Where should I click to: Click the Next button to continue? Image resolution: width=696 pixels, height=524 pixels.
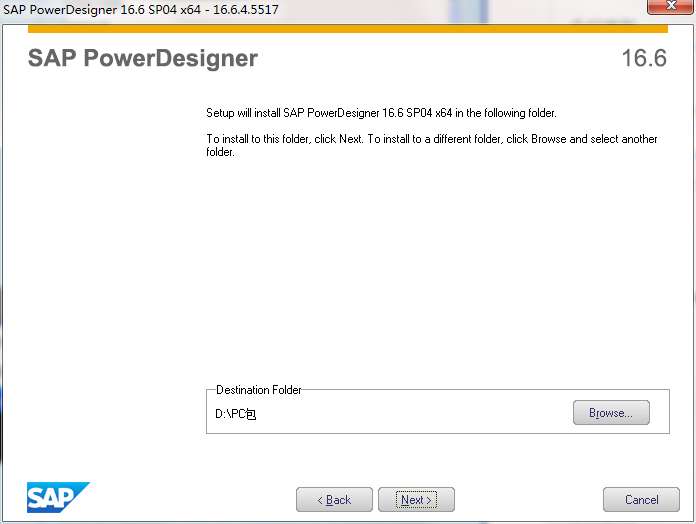[416, 500]
